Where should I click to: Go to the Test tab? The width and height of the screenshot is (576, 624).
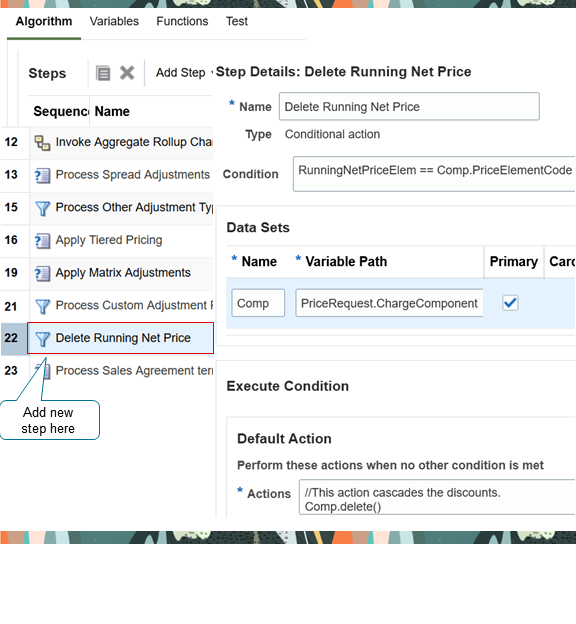[x=237, y=21]
